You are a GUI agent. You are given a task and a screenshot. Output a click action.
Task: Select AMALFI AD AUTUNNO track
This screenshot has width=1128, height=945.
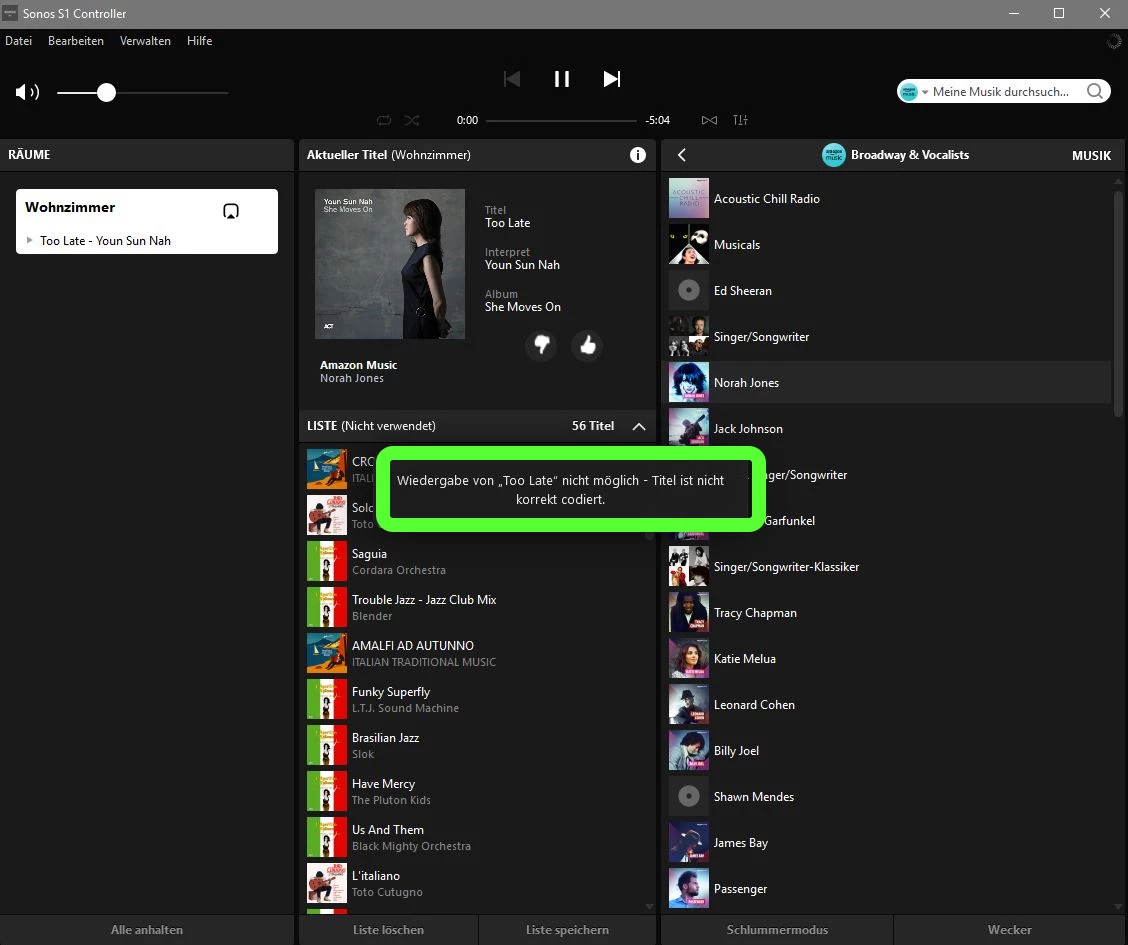coord(475,653)
